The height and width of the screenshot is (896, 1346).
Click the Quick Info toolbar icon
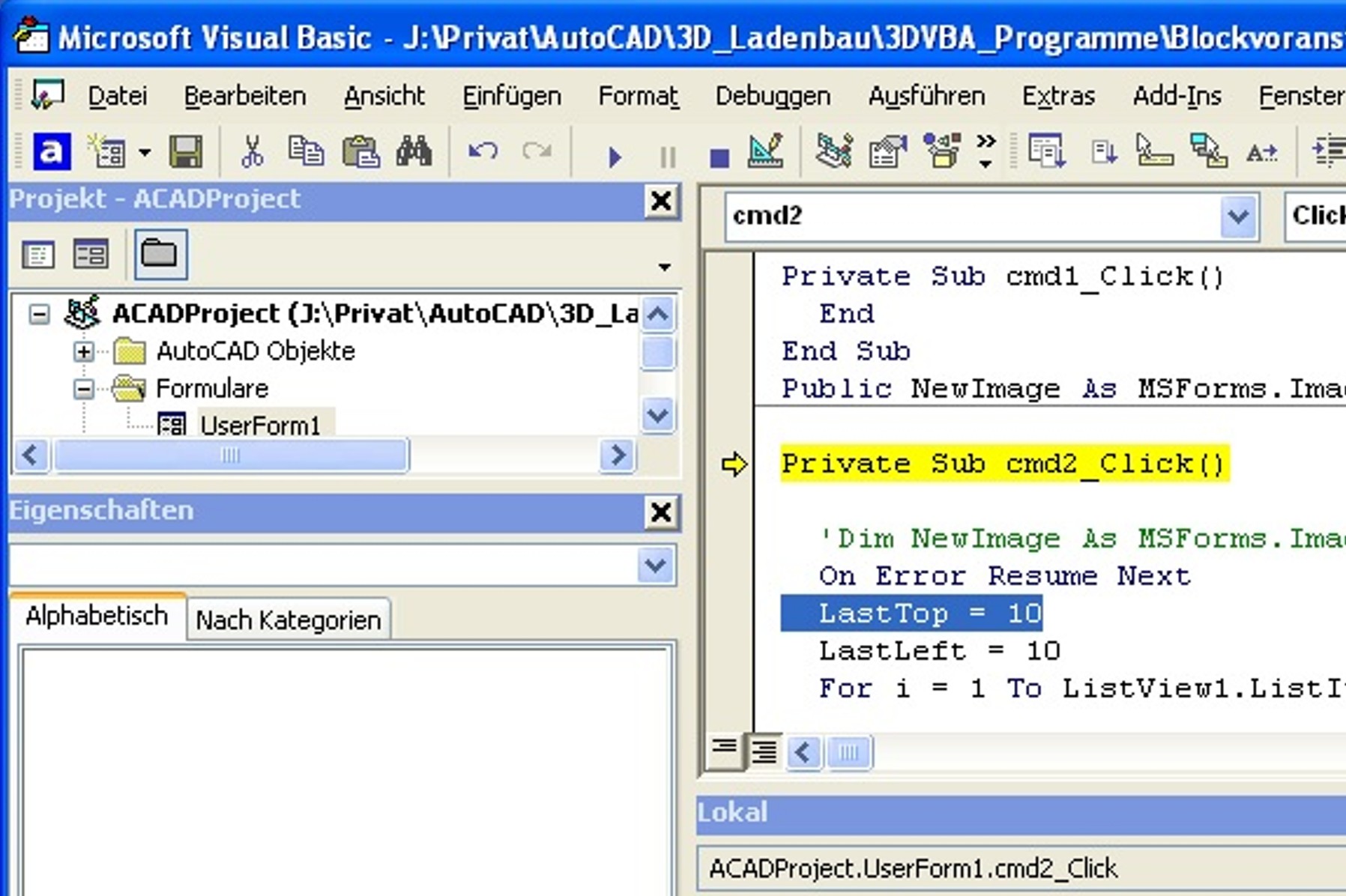pyautogui.click(x=1154, y=153)
